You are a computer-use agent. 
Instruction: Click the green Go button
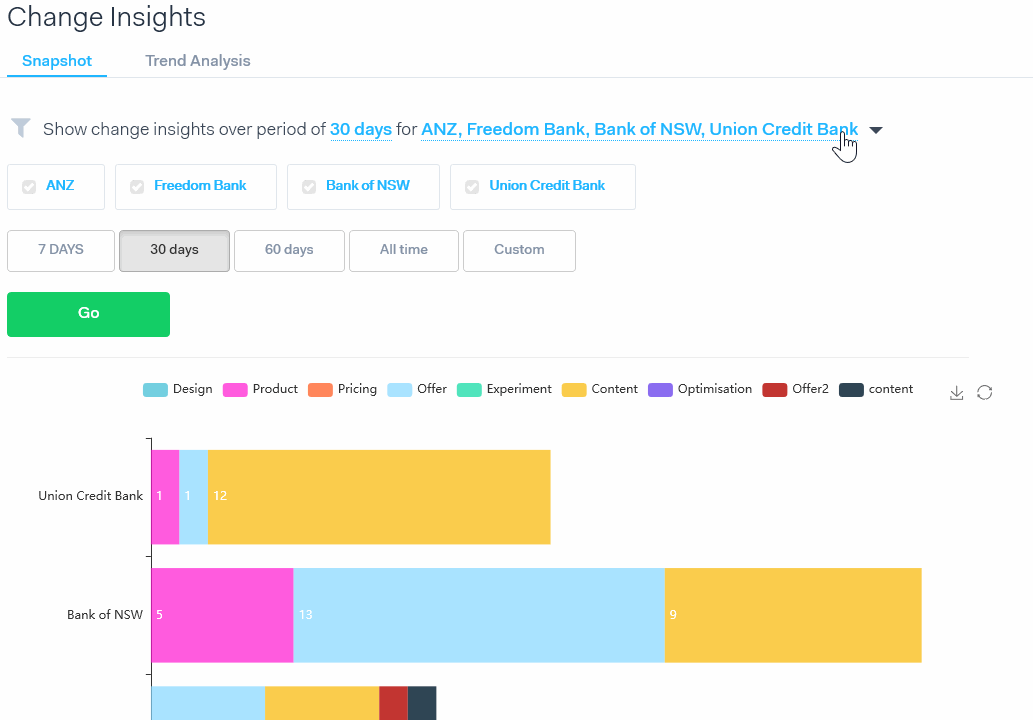[88, 314]
